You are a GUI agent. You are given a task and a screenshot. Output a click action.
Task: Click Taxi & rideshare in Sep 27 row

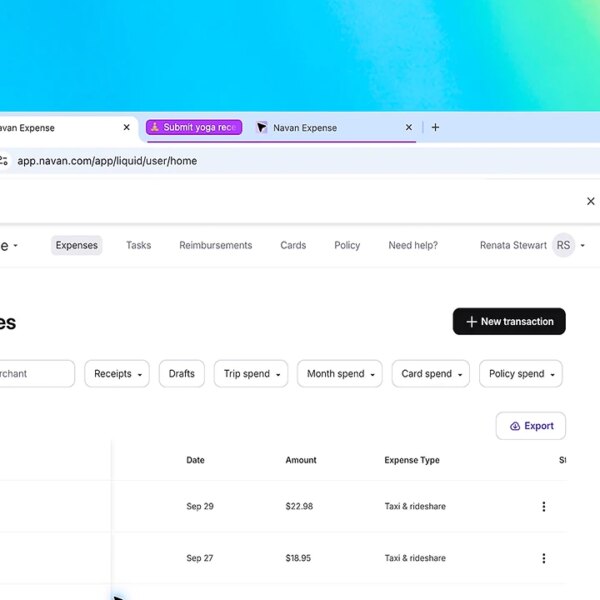415,558
